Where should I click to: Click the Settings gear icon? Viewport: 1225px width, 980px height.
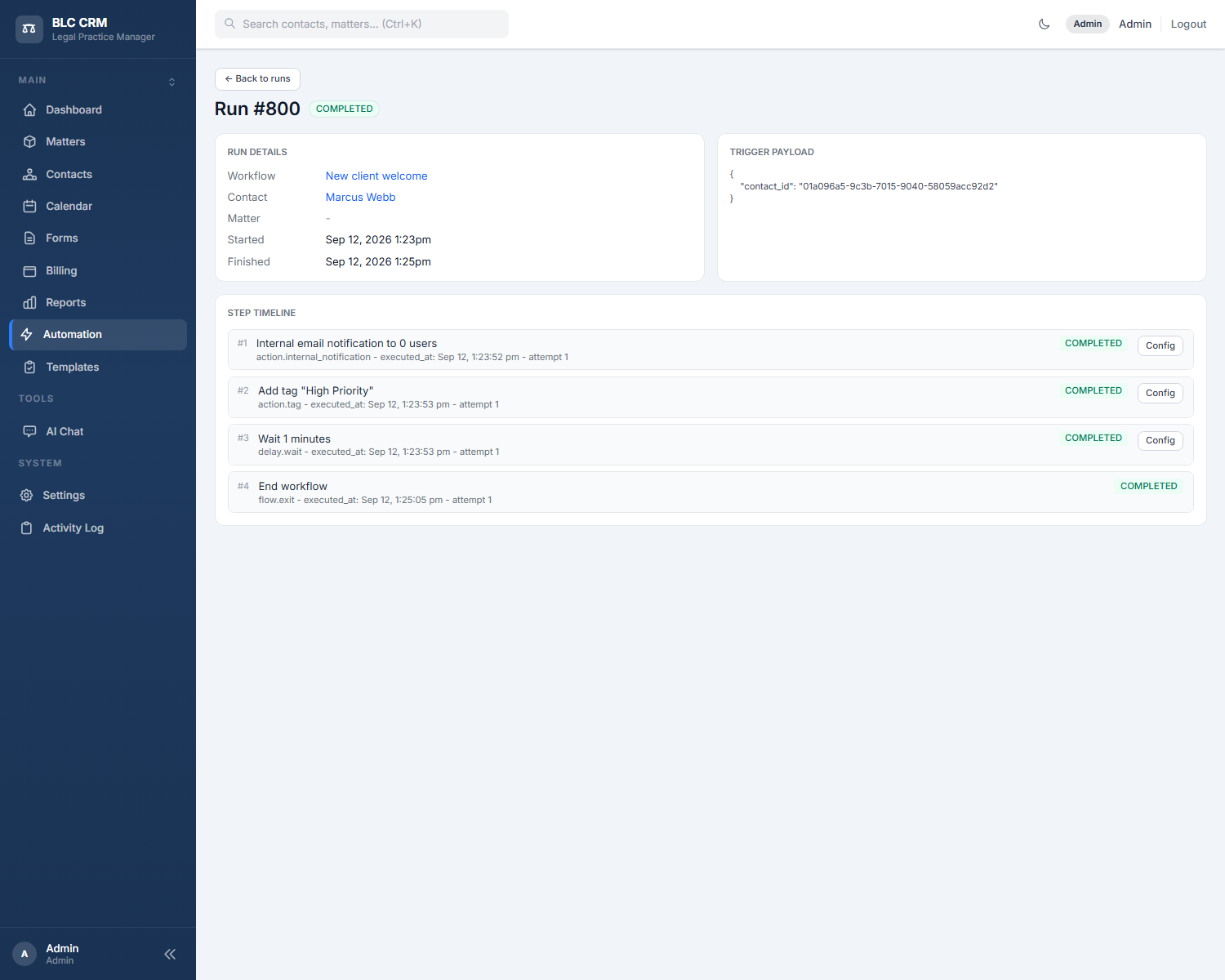tap(26, 495)
